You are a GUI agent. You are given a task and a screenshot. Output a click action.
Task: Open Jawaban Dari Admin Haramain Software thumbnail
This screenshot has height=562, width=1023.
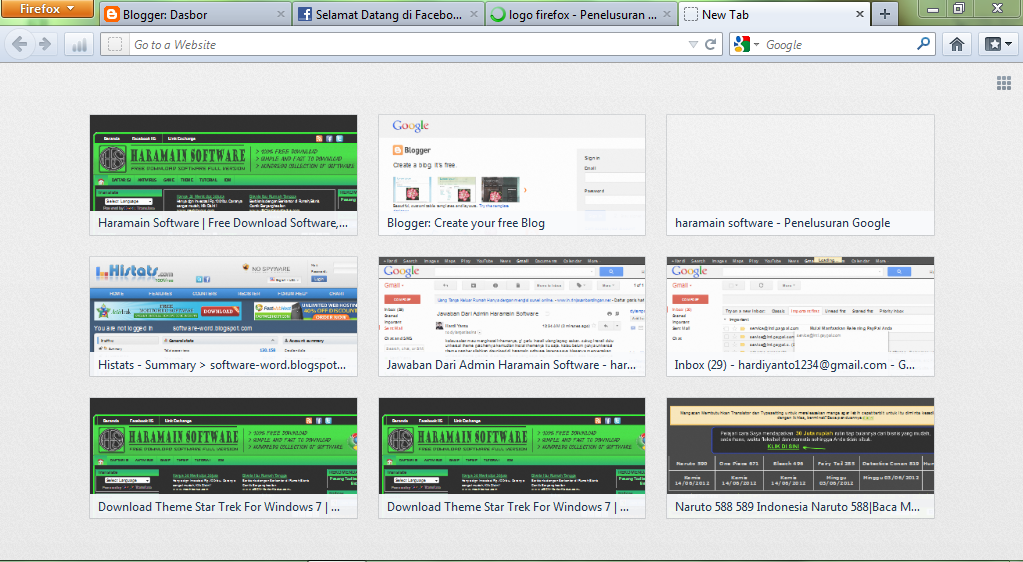click(x=512, y=317)
